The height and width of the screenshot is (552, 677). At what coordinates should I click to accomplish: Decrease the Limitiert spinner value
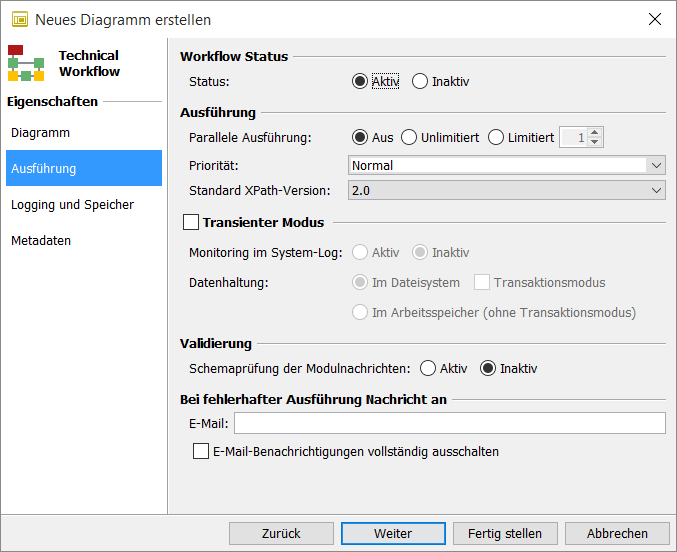[594, 142]
